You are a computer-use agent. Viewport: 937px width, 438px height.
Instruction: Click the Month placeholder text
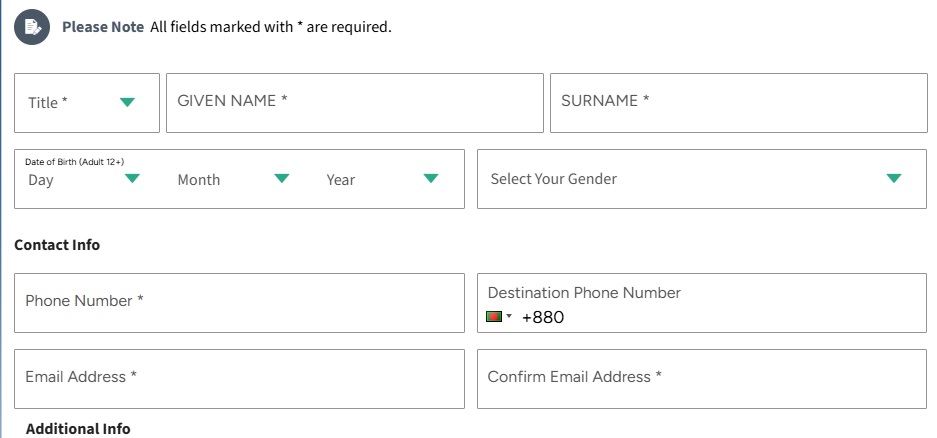[x=198, y=180]
